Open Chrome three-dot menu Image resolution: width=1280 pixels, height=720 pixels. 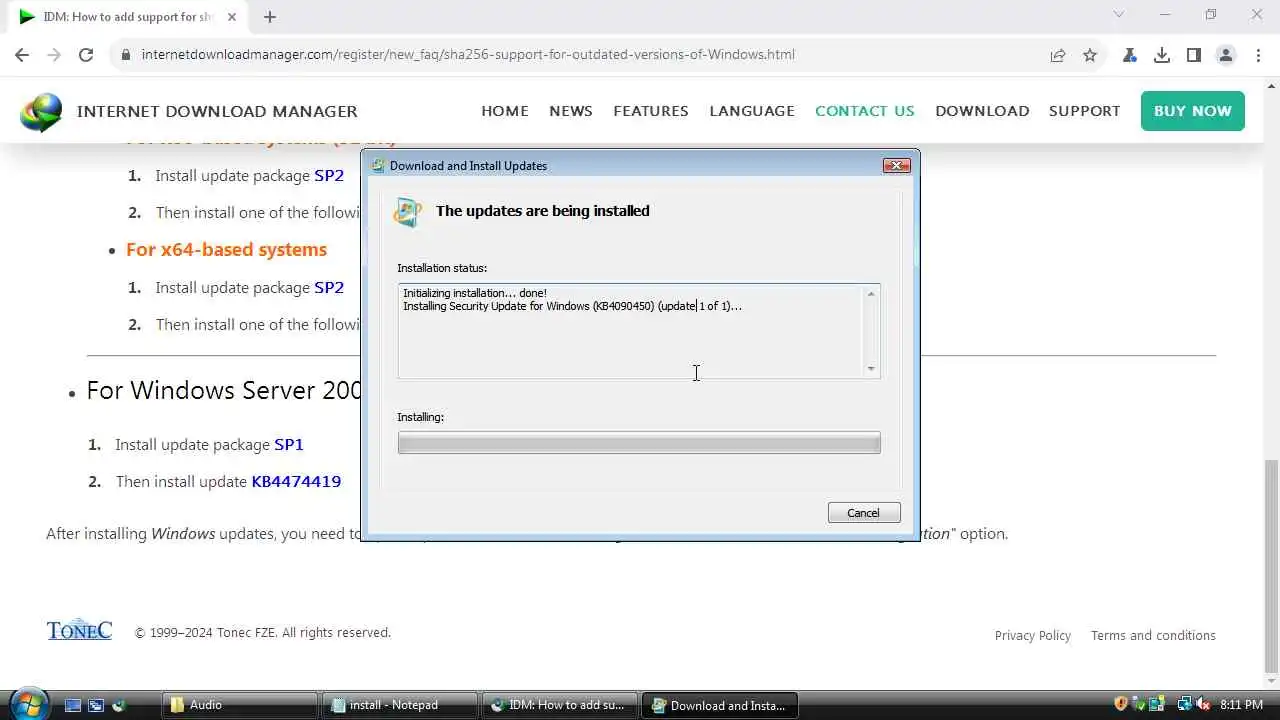click(x=1258, y=55)
